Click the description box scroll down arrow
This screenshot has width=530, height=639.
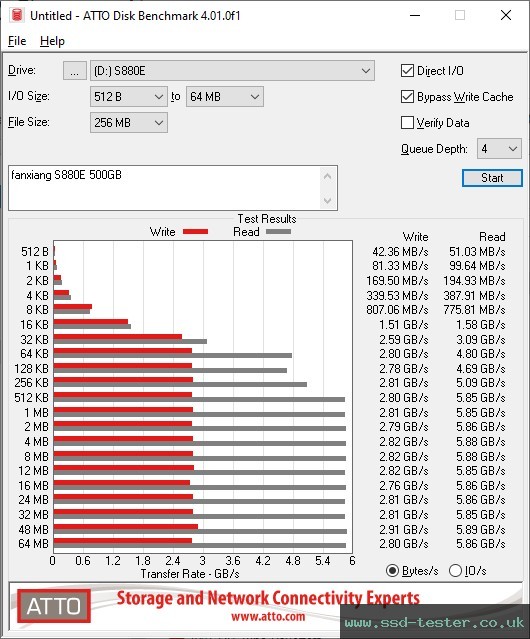tap(328, 200)
